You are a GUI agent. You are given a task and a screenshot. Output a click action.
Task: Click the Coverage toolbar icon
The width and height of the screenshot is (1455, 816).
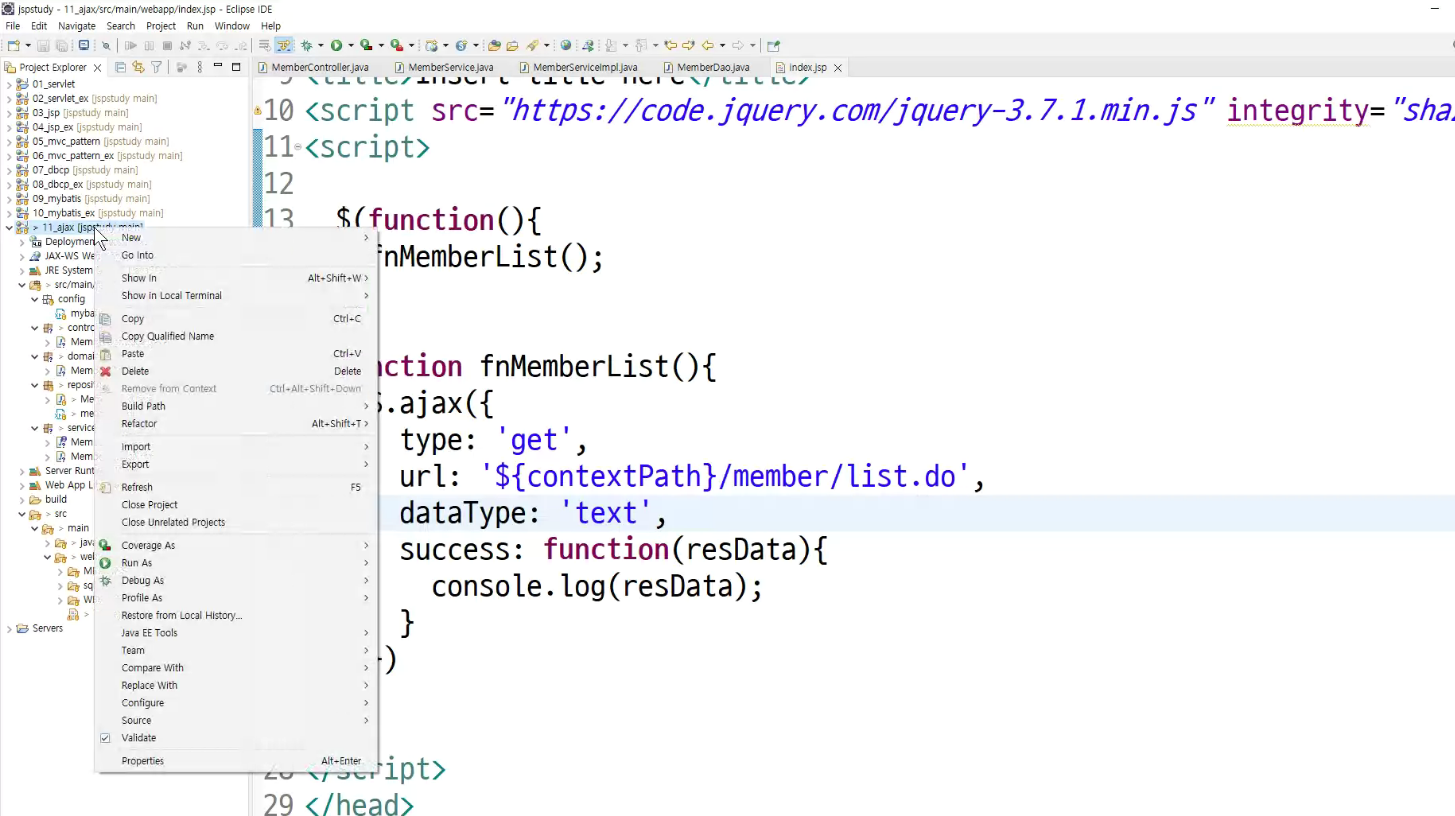(x=366, y=45)
